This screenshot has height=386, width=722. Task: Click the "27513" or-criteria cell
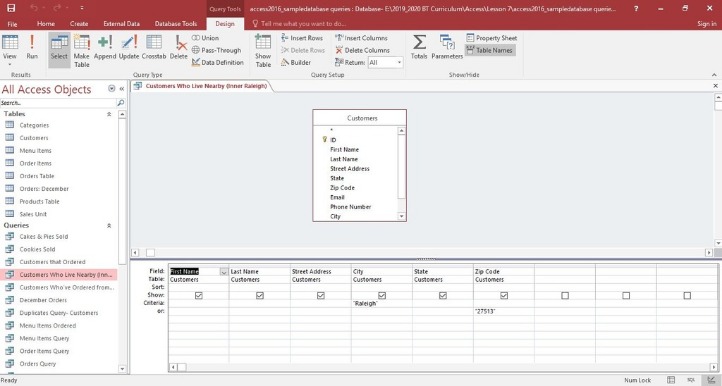click(x=504, y=311)
